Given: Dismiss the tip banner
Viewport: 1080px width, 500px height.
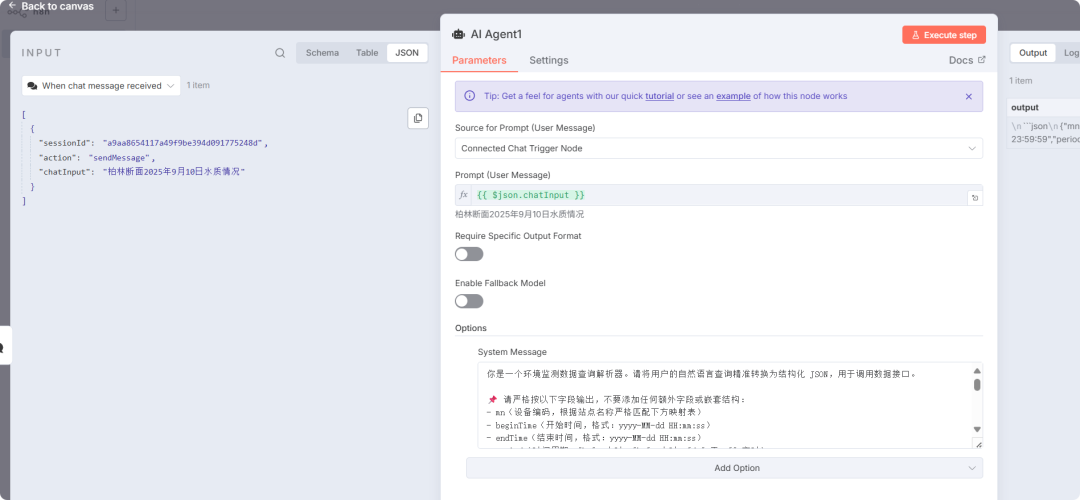Looking at the screenshot, I should 968,96.
